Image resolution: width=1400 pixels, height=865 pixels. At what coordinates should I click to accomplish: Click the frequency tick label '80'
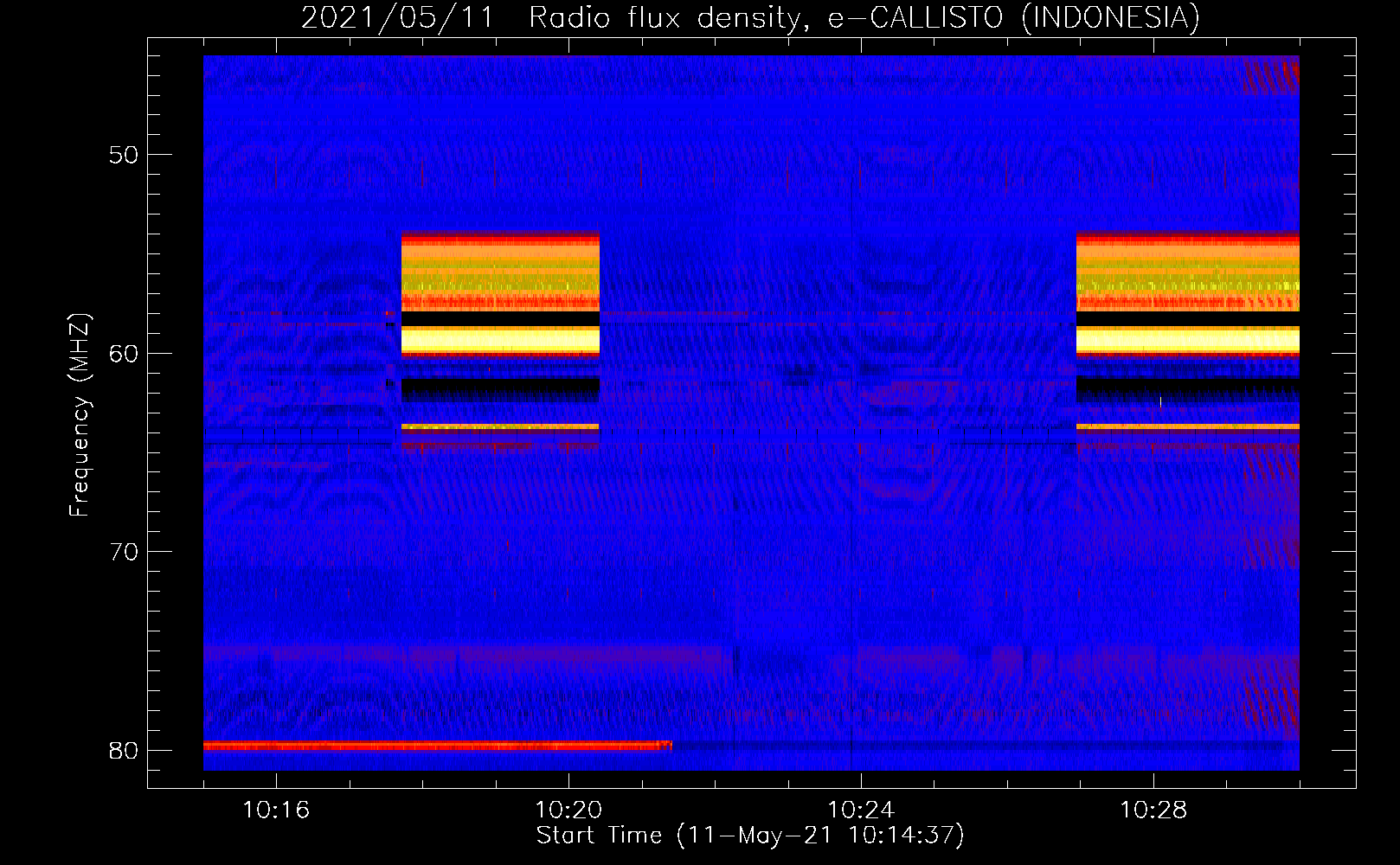(124, 750)
